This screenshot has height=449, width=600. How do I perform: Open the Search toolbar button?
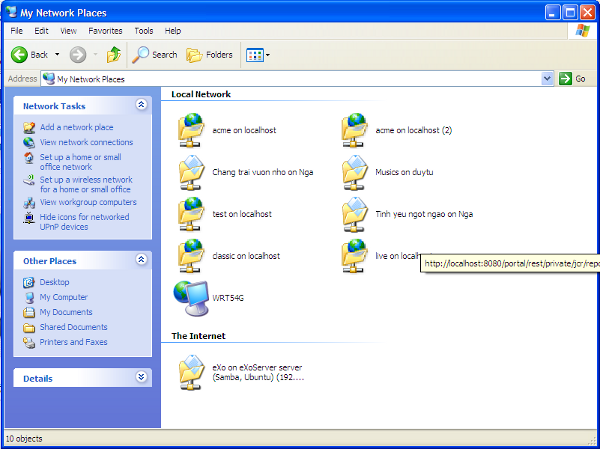tap(156, 54)
